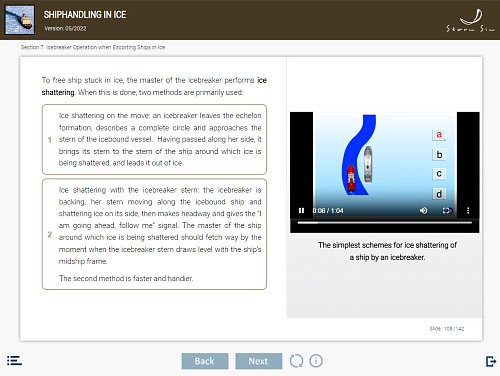The height and width of the screenshot is (376, 500).
Task: Select scheme label a in video
Action: (439, 135)
